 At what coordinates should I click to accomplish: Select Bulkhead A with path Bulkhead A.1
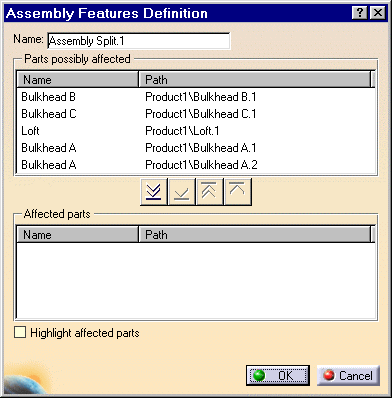click(196, 148)
